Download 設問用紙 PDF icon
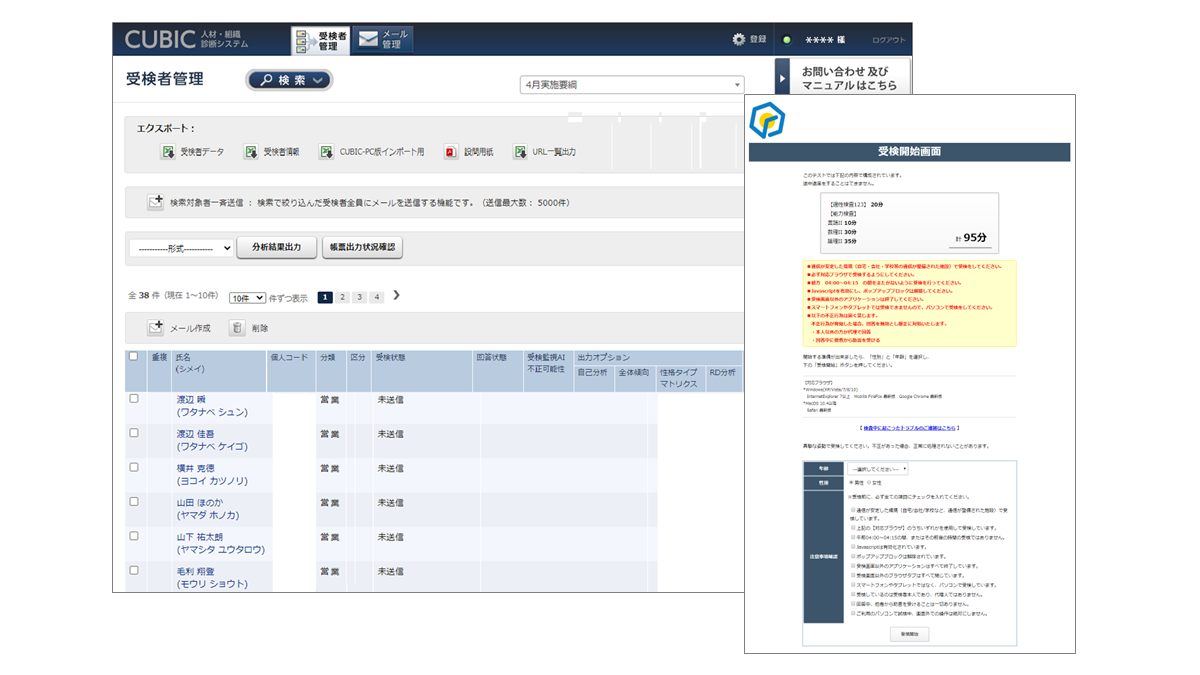 coord(452,152)
